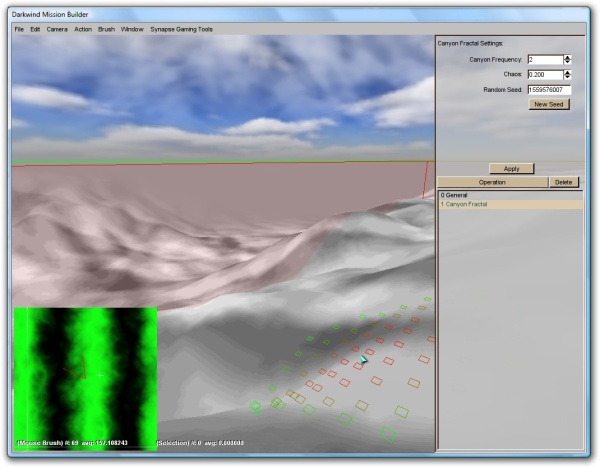Click the Canyon Frequency input field
Image resolution: width=600 pixels, height=468 pixels.
(x=544, y=60)
